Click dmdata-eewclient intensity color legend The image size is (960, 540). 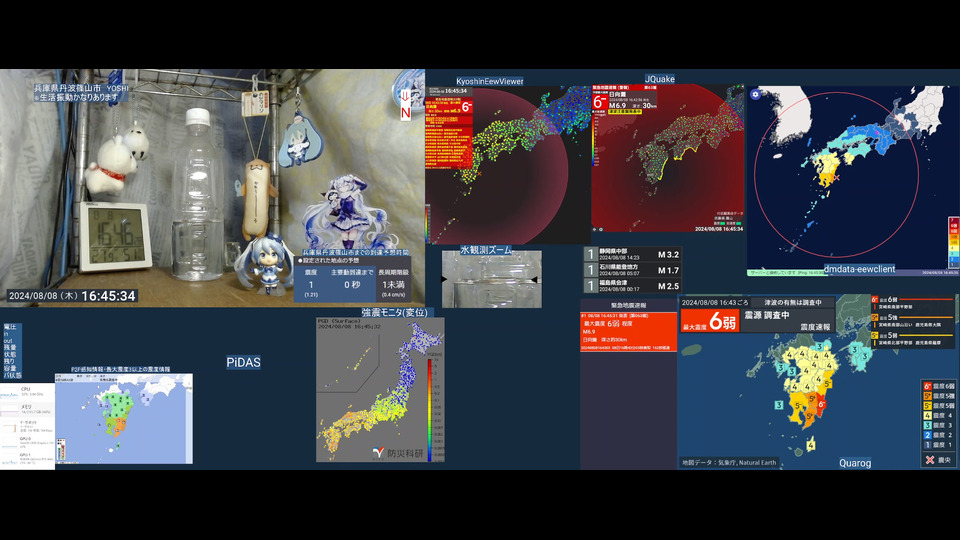click(953, 241)
